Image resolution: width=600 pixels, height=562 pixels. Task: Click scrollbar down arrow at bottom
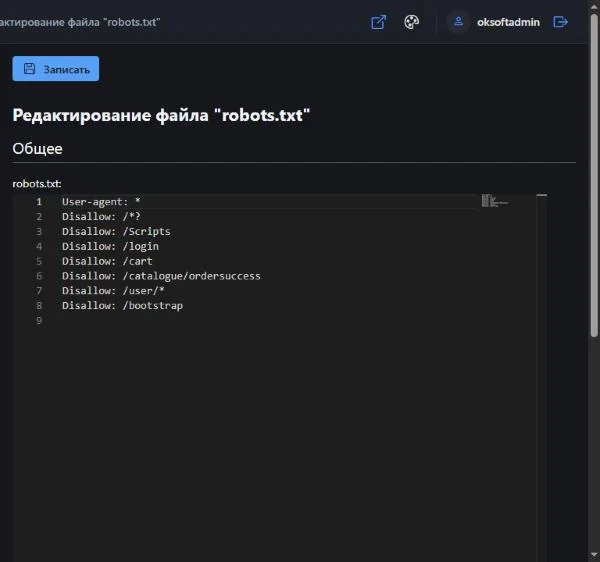point(594,555)
